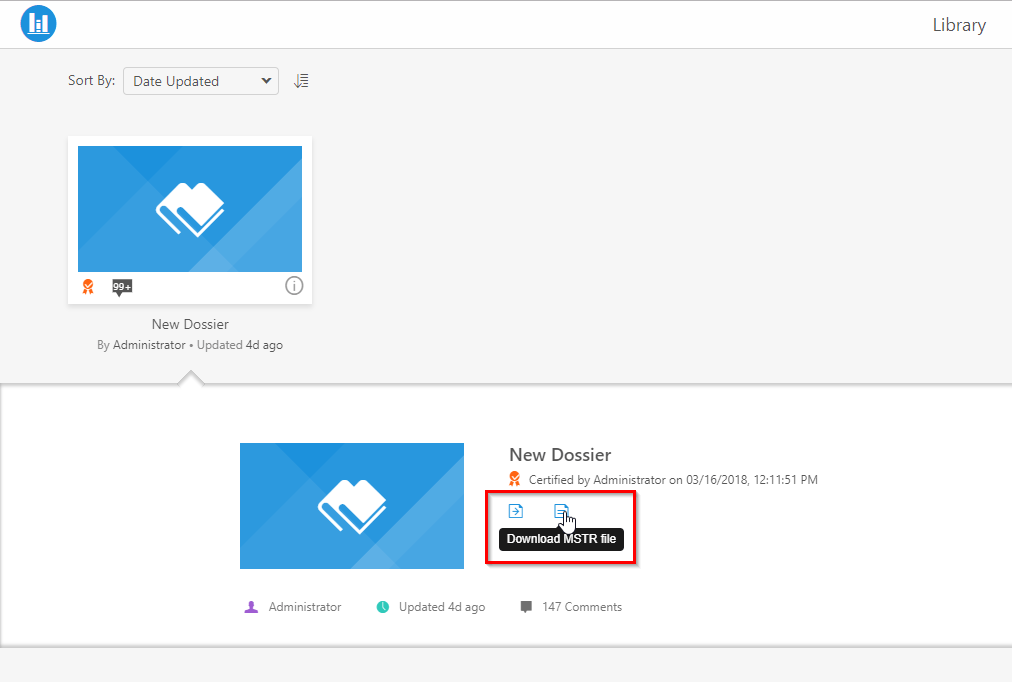Collapse the New Dossier details panel pointer
The height and width of the screenshot is (682, 1012).
tap(190, 378)
